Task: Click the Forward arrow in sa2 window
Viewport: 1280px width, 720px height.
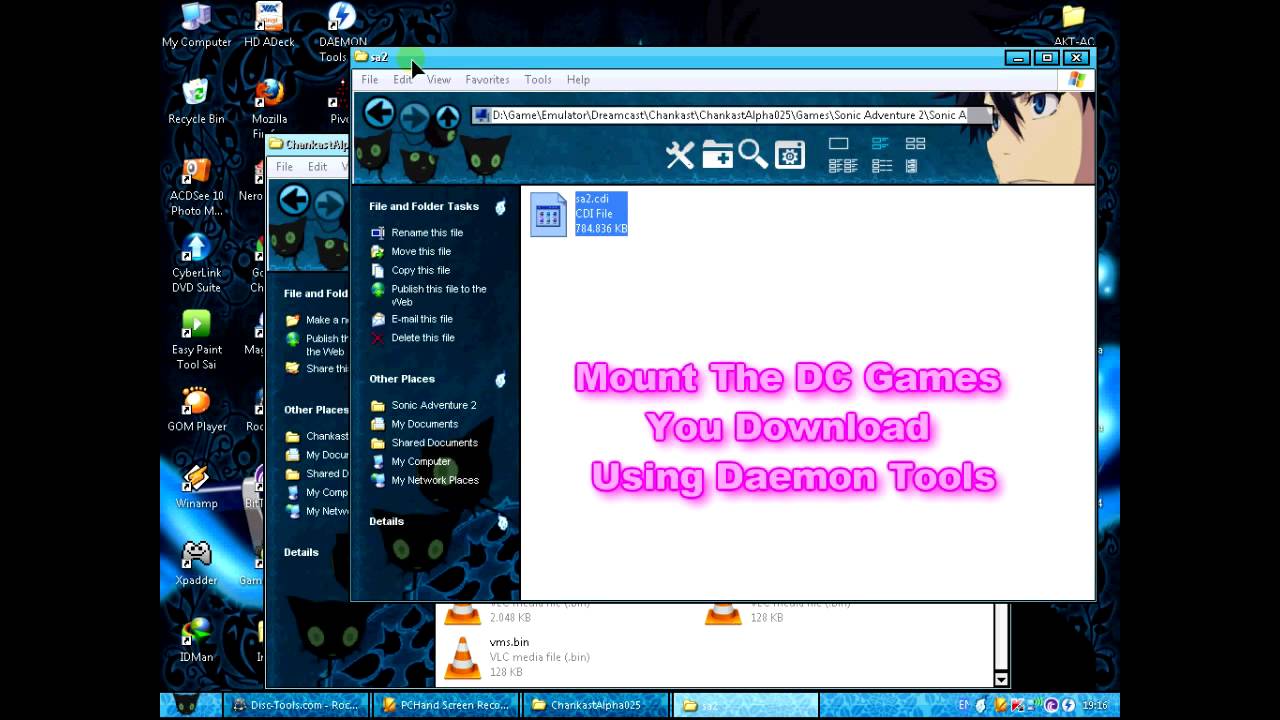Action: [414, 116]
